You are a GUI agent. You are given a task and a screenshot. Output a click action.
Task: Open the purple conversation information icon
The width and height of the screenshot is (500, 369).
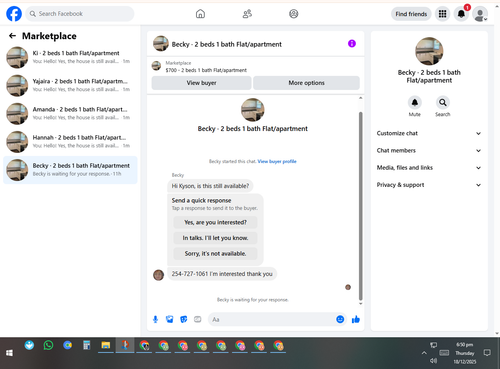(x=352, y=43)
